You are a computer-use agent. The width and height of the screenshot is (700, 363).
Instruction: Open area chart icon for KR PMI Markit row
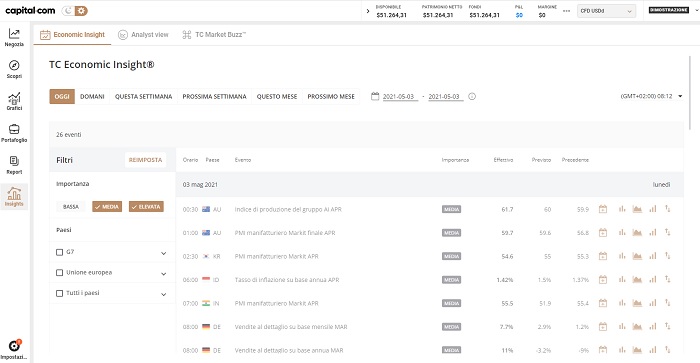(x=637, y=256)
